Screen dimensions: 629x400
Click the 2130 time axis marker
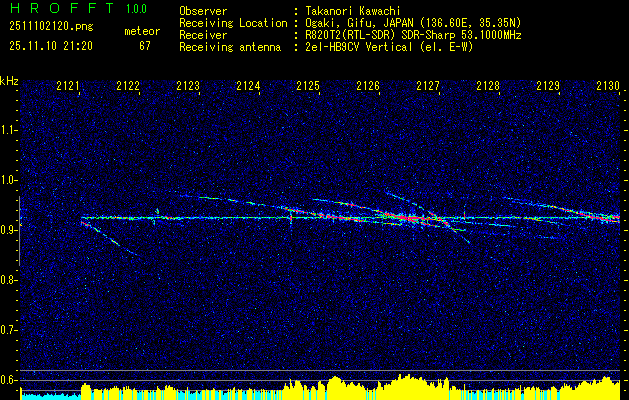tap(608, 85)
